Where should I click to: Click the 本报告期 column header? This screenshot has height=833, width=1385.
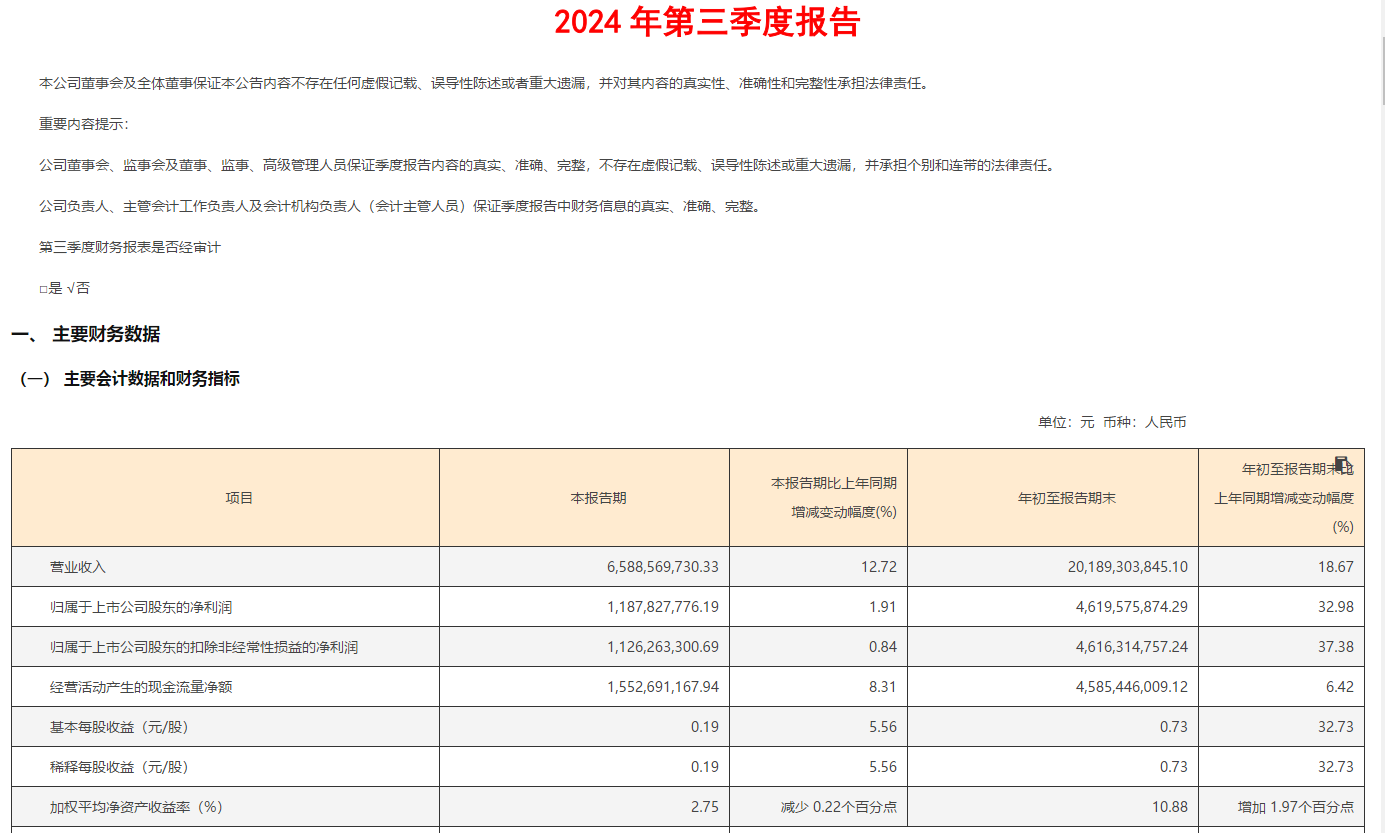click(x=598, y=498)
